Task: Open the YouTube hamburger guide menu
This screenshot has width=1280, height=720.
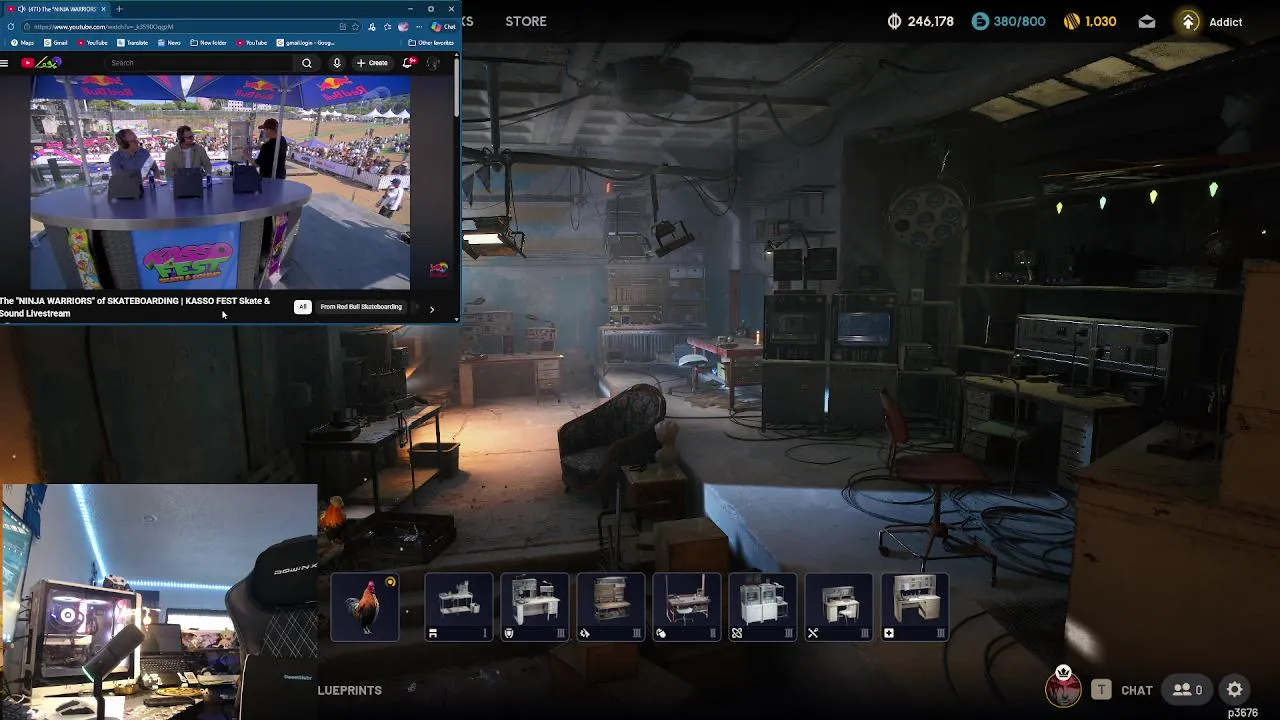Action: [x=4, y=63]
